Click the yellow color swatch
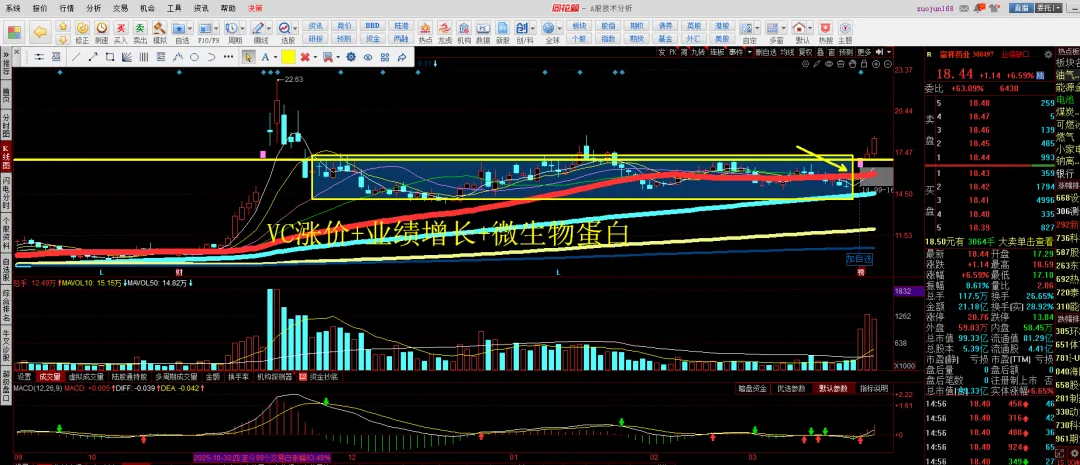This screenshot has height=465, width=1080. point(288,56)
